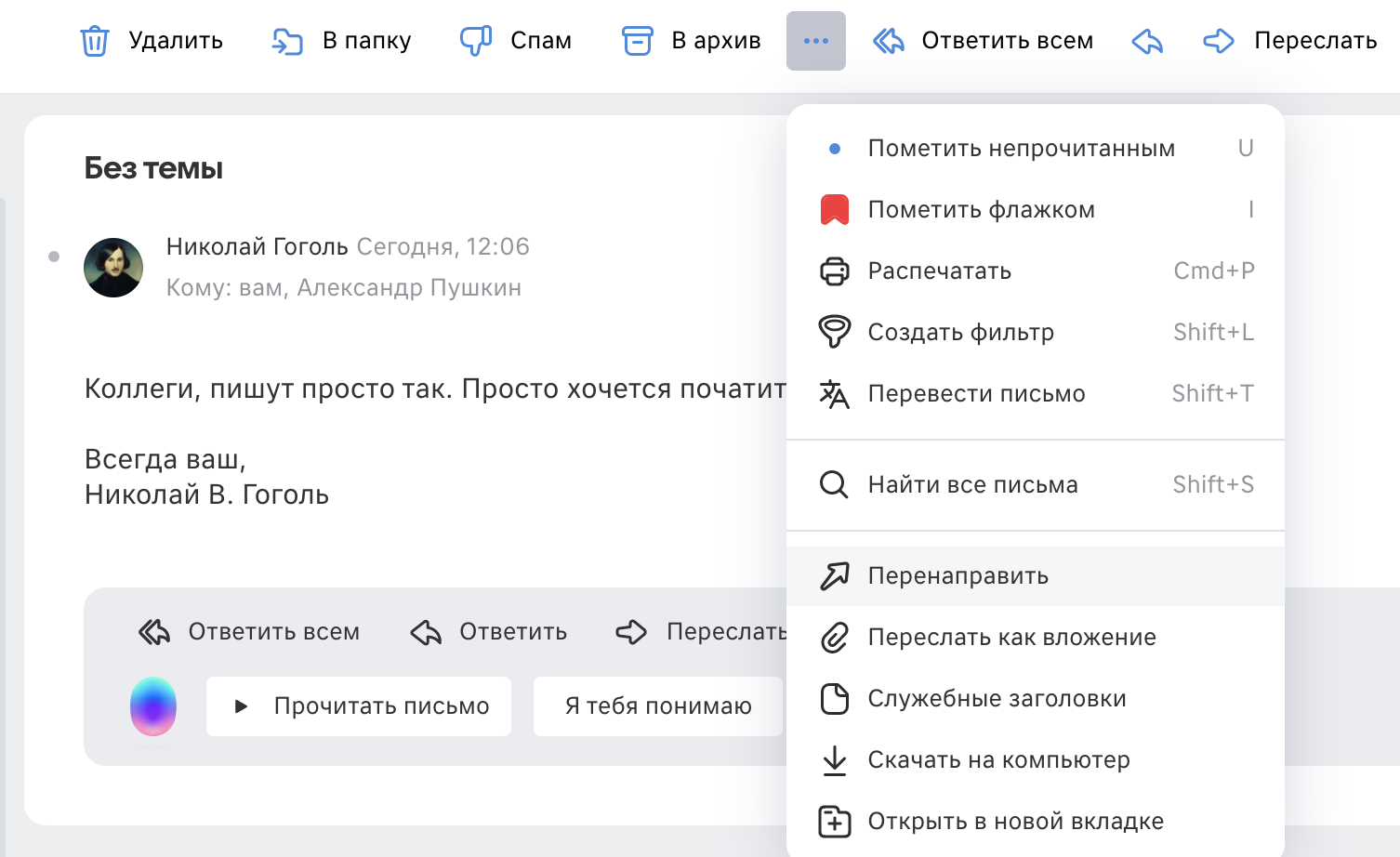This screenshot has height=857, width=1400.
Task: Click the translate icon in the menu
Action: click(x=835, y=394)
